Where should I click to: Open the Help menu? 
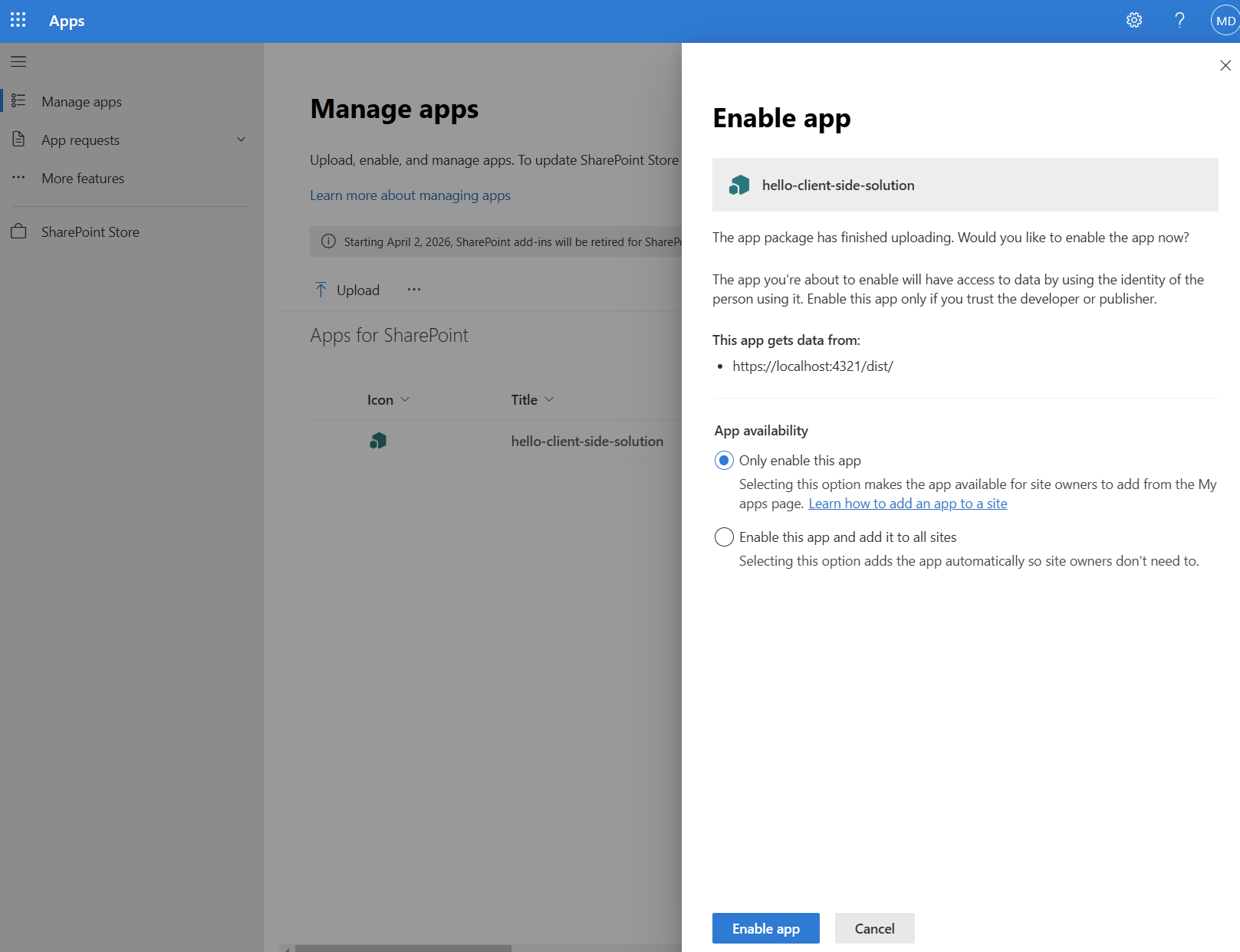[1179, 20]
